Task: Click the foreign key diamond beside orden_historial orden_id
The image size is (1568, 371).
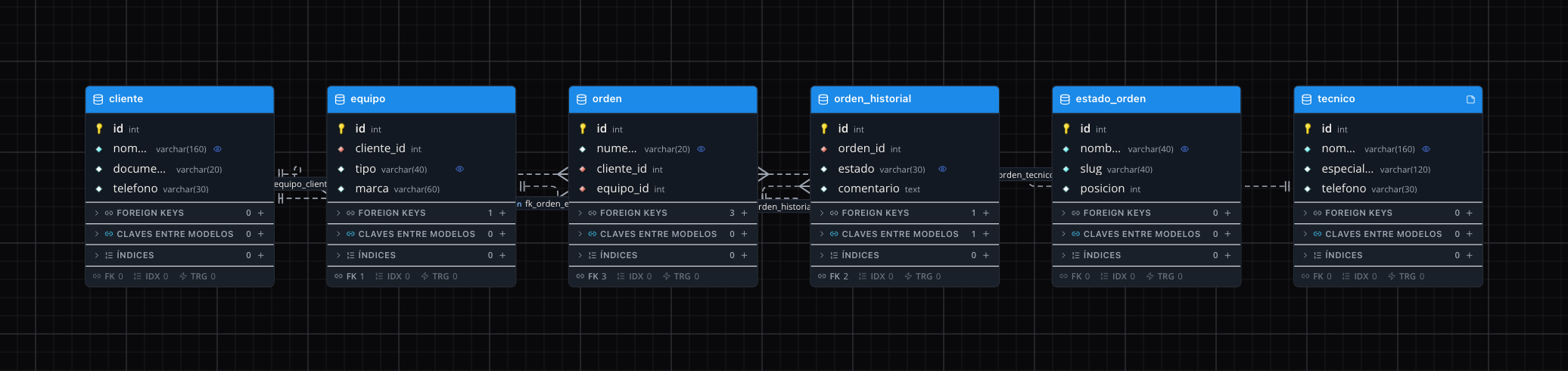Action: pyautogui.click(x=824, y=149)
